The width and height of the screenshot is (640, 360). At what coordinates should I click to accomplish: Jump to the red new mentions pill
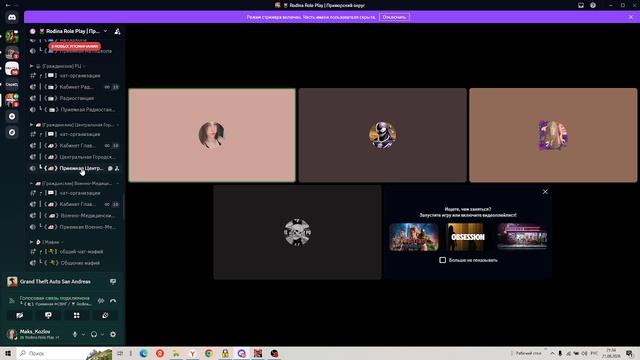tap(75, 46)
